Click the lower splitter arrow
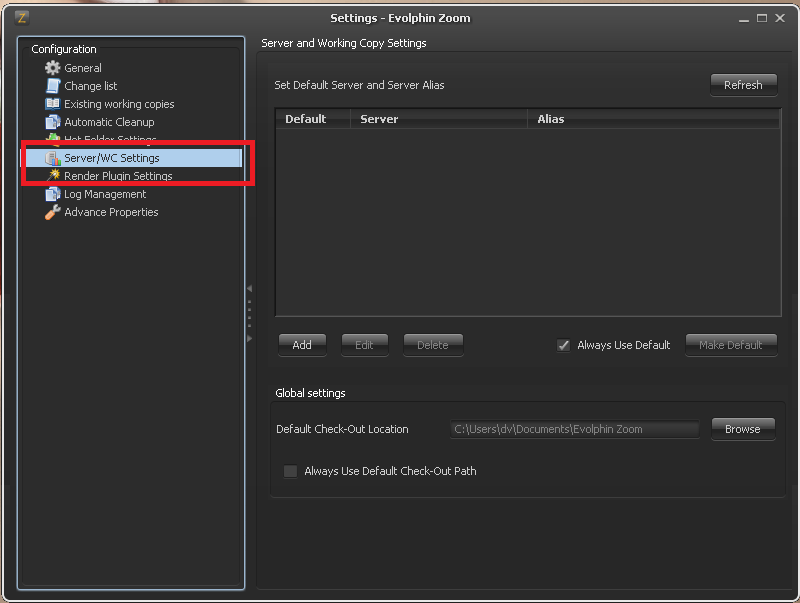 (249, 339)
